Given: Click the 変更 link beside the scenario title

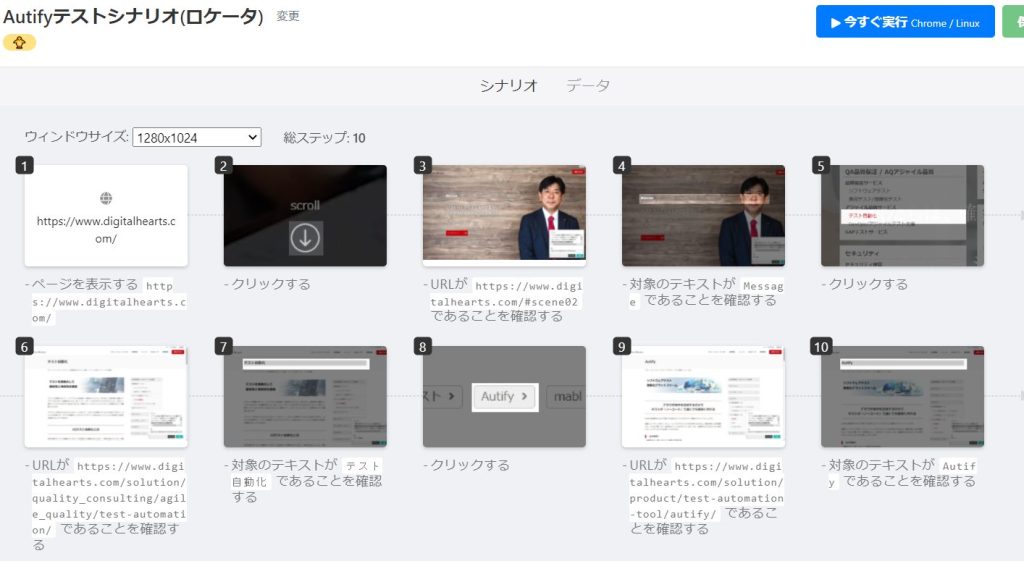Looking at the screenshot, I should 287,16.
